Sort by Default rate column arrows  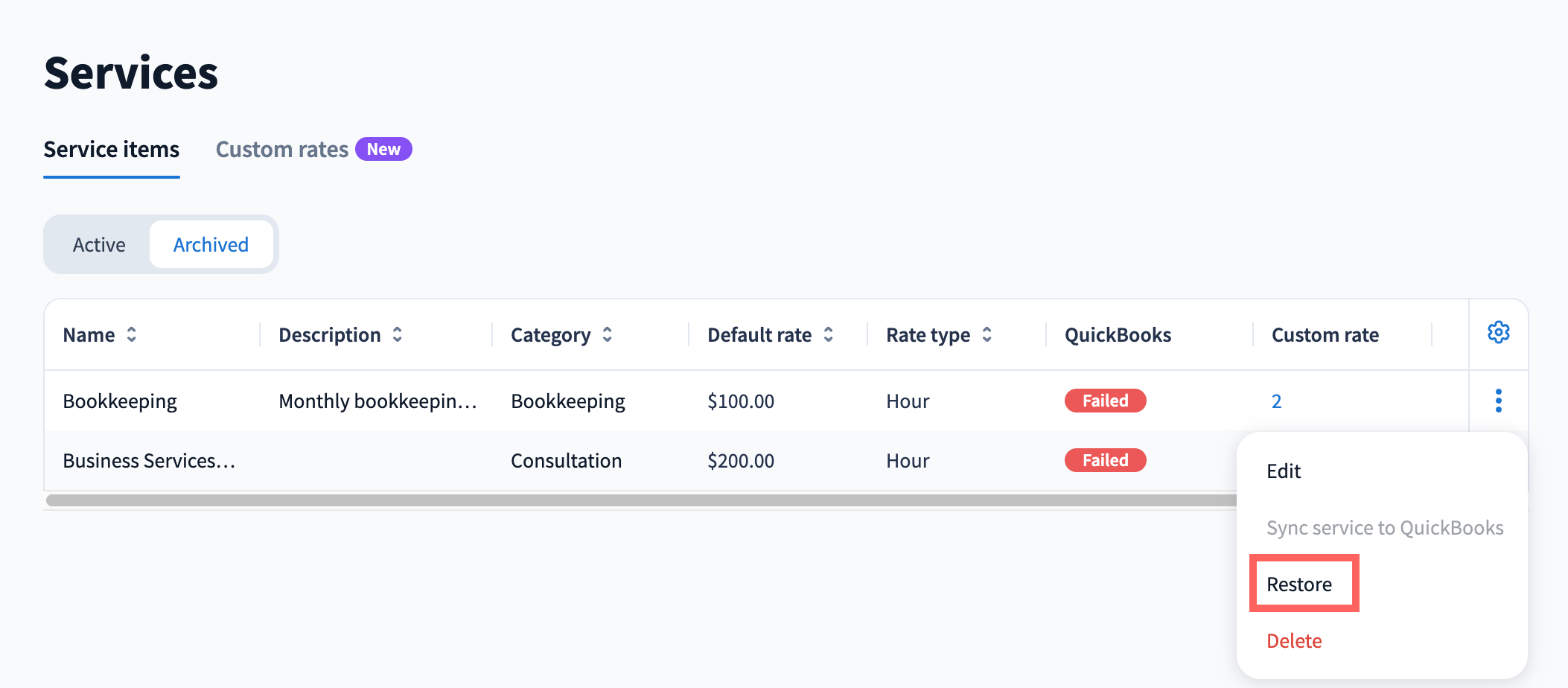point(828,334)
